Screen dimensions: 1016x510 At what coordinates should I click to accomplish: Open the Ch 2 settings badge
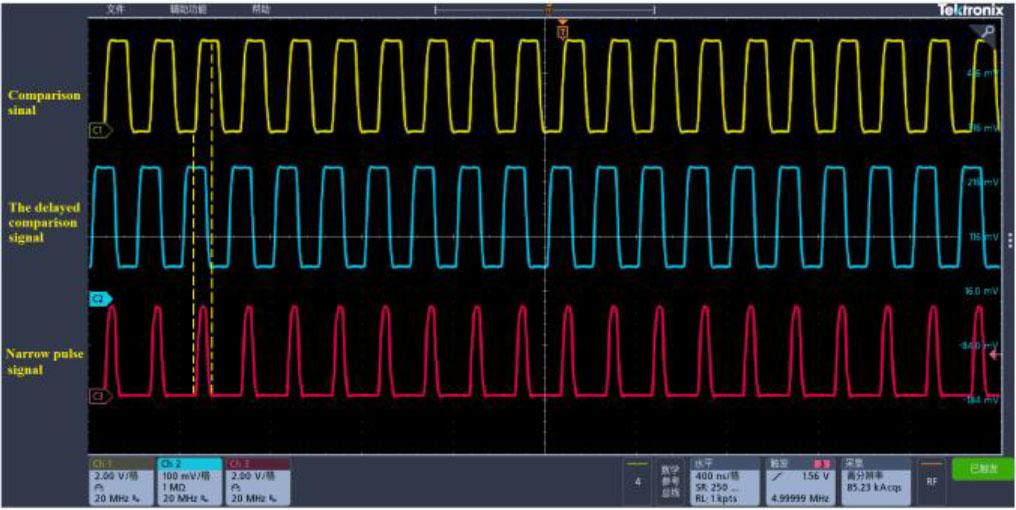click(x=188, y=481)
